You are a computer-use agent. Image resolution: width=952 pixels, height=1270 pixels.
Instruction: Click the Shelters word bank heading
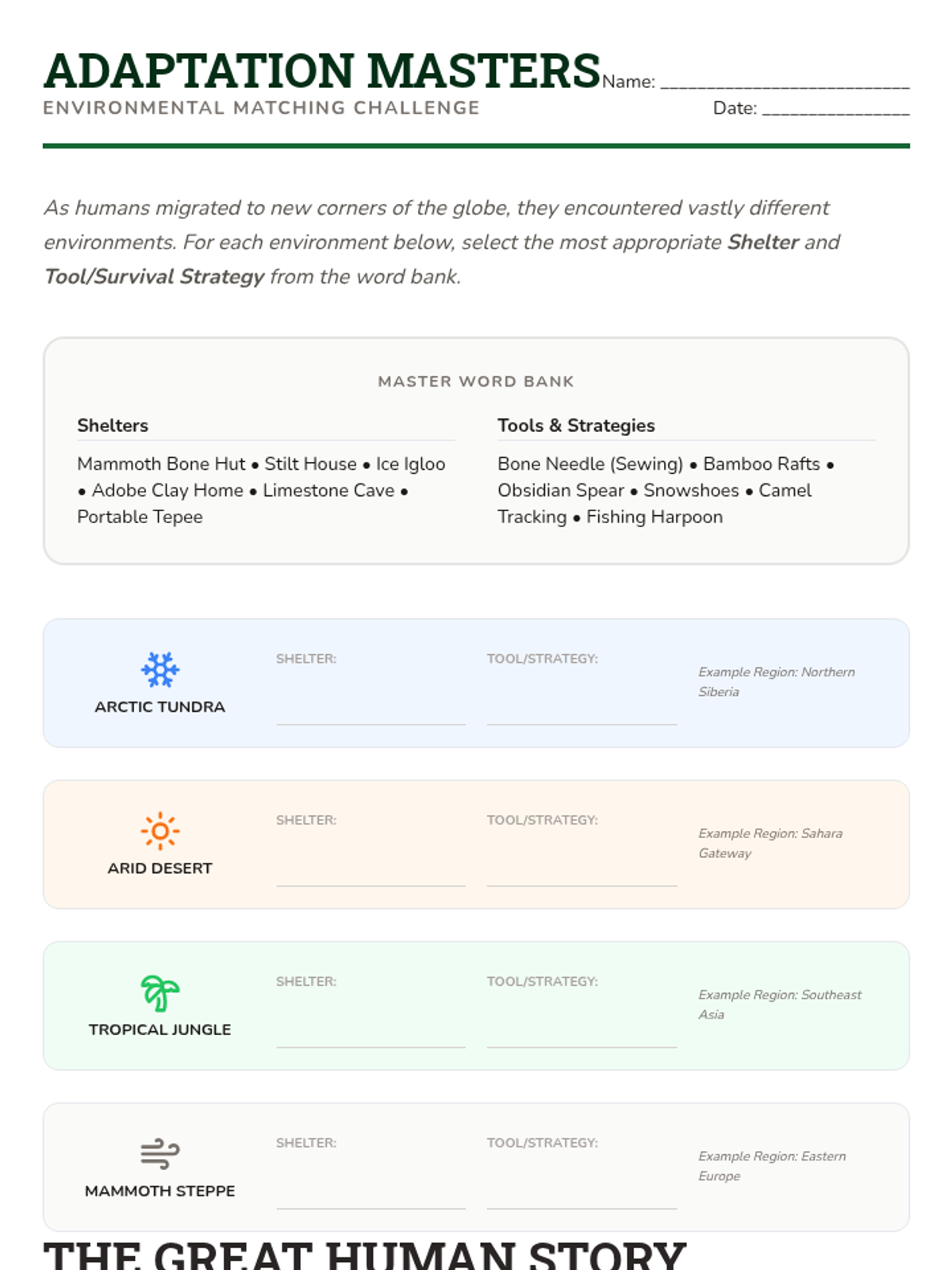pos(113,425)
